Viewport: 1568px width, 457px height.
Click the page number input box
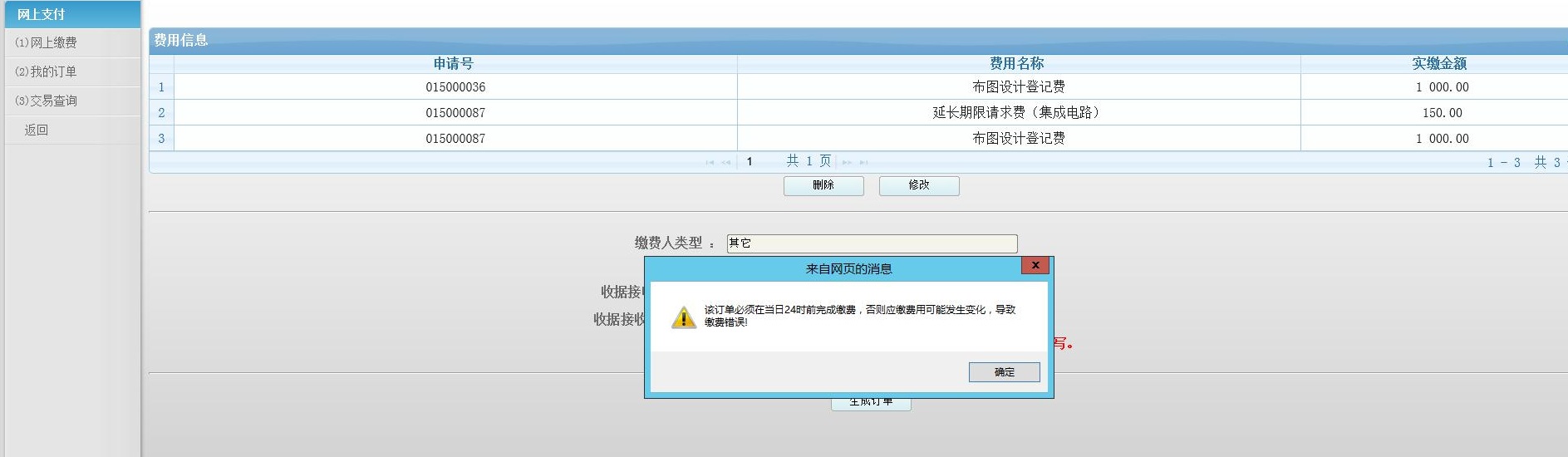pyautogui.click(x=759, y=162)
